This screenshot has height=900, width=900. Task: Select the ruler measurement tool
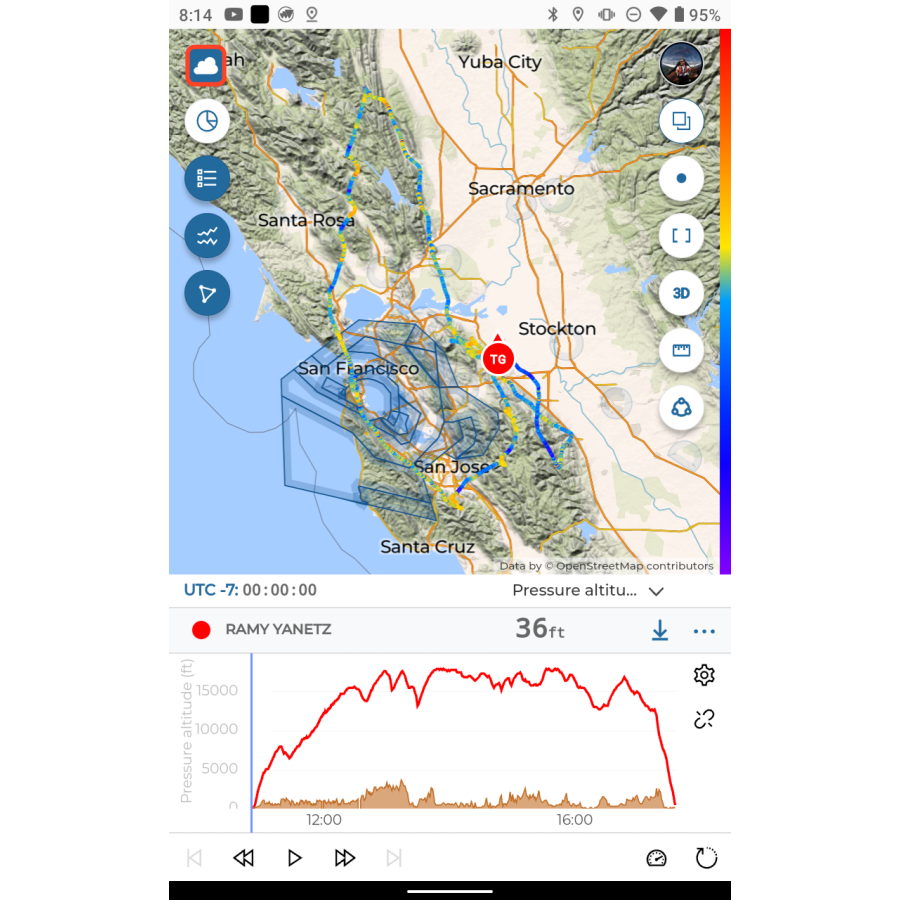click(681, 350)
